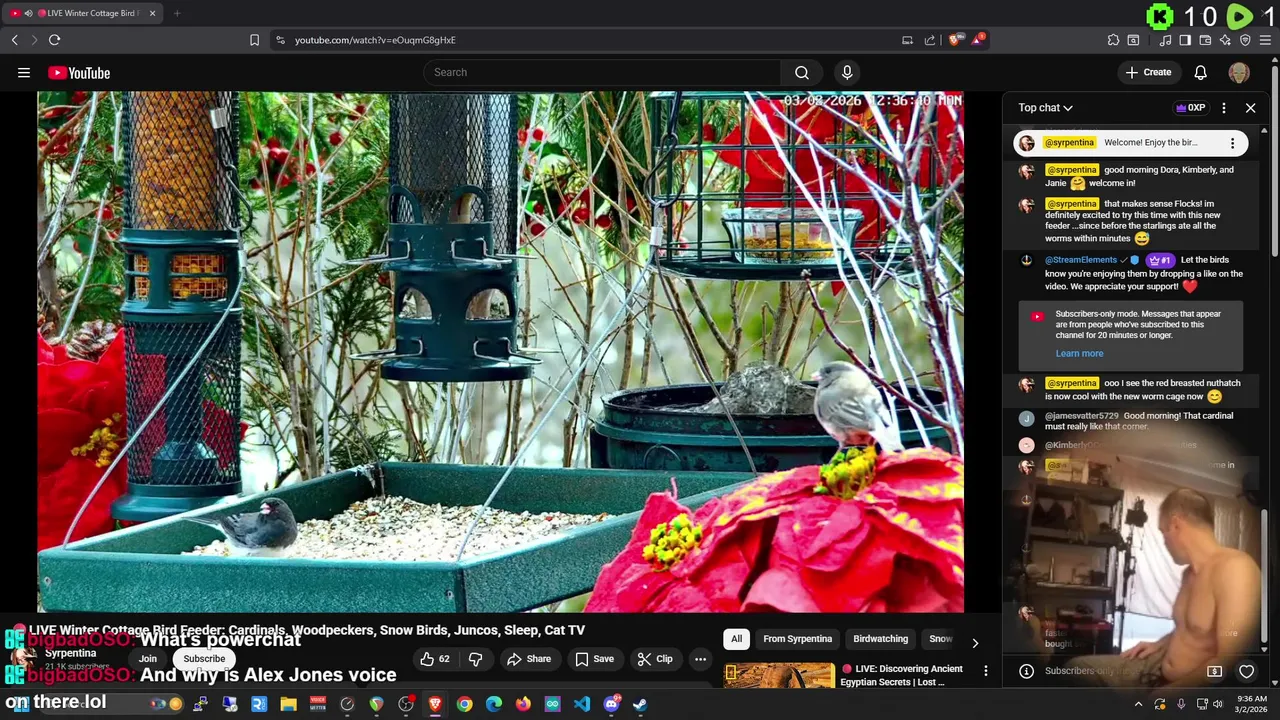Go to the YouTube home logo

[79, 72]
